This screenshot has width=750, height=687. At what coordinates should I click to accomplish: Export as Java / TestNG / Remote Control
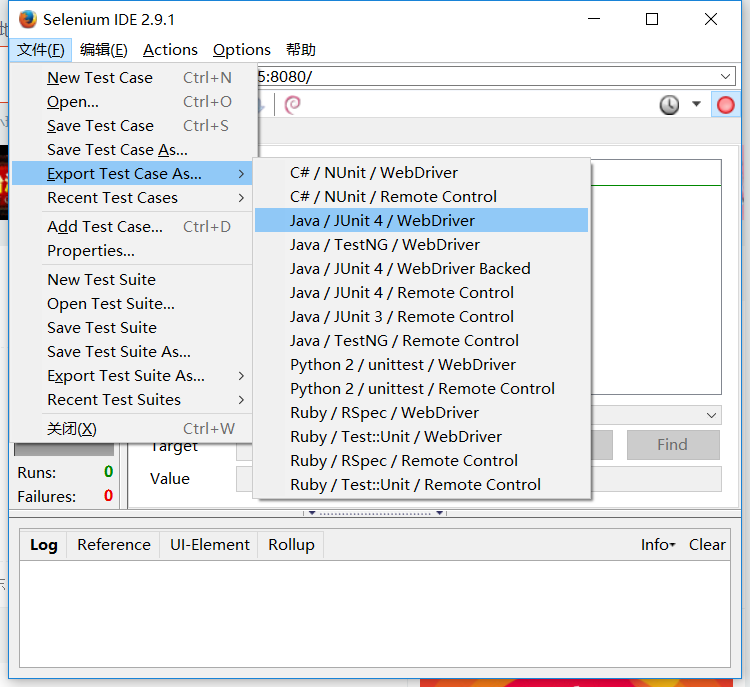tap(421, 341)
